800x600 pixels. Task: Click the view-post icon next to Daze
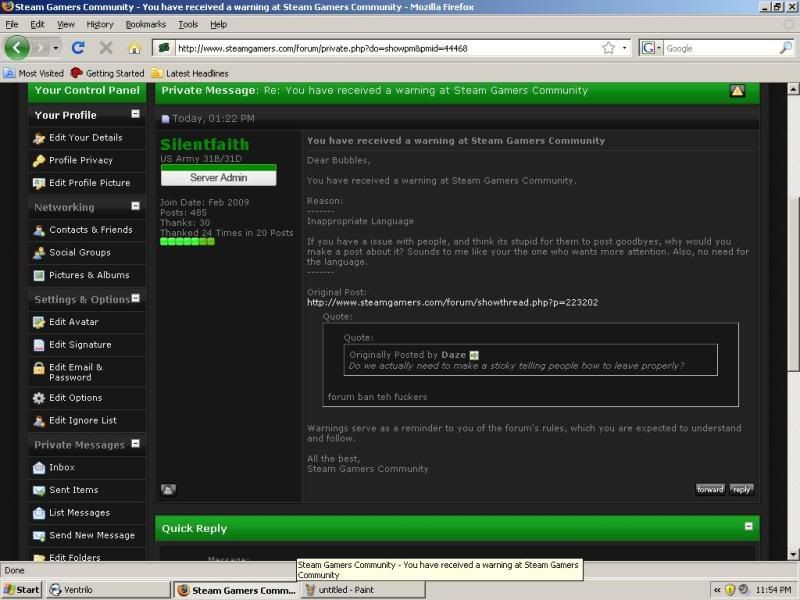pyautogui.click(x=475, y=355)
